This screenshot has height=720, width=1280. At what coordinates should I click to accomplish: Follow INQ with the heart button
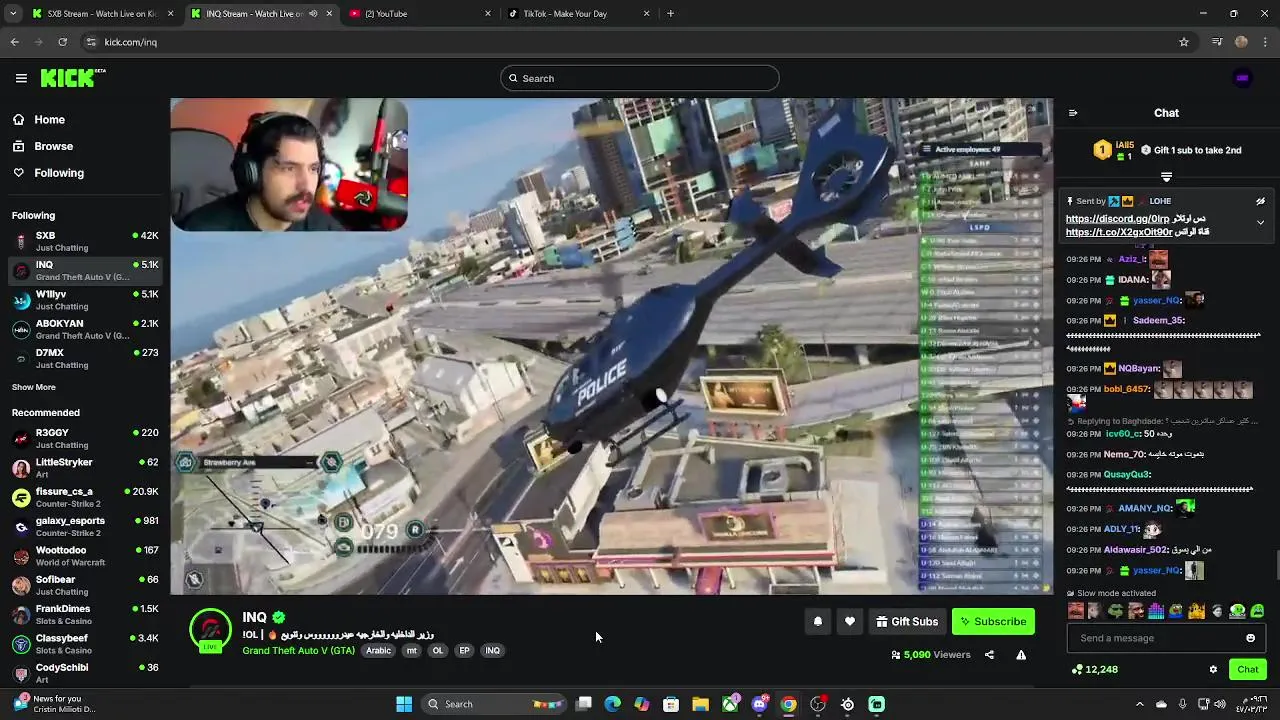coord(849,621)
